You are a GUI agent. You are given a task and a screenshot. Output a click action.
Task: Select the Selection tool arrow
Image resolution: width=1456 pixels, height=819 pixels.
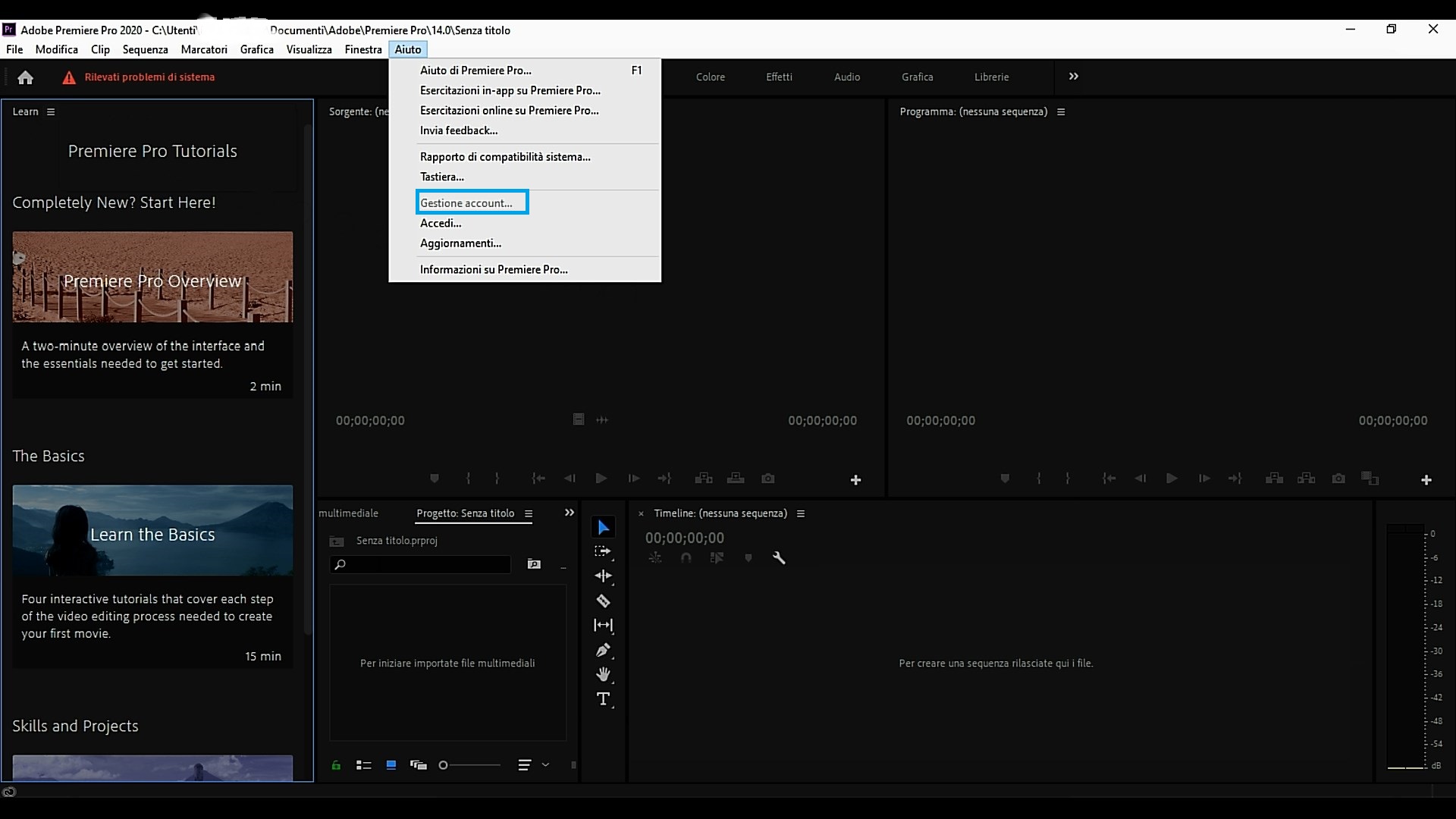tap(604, 527)
